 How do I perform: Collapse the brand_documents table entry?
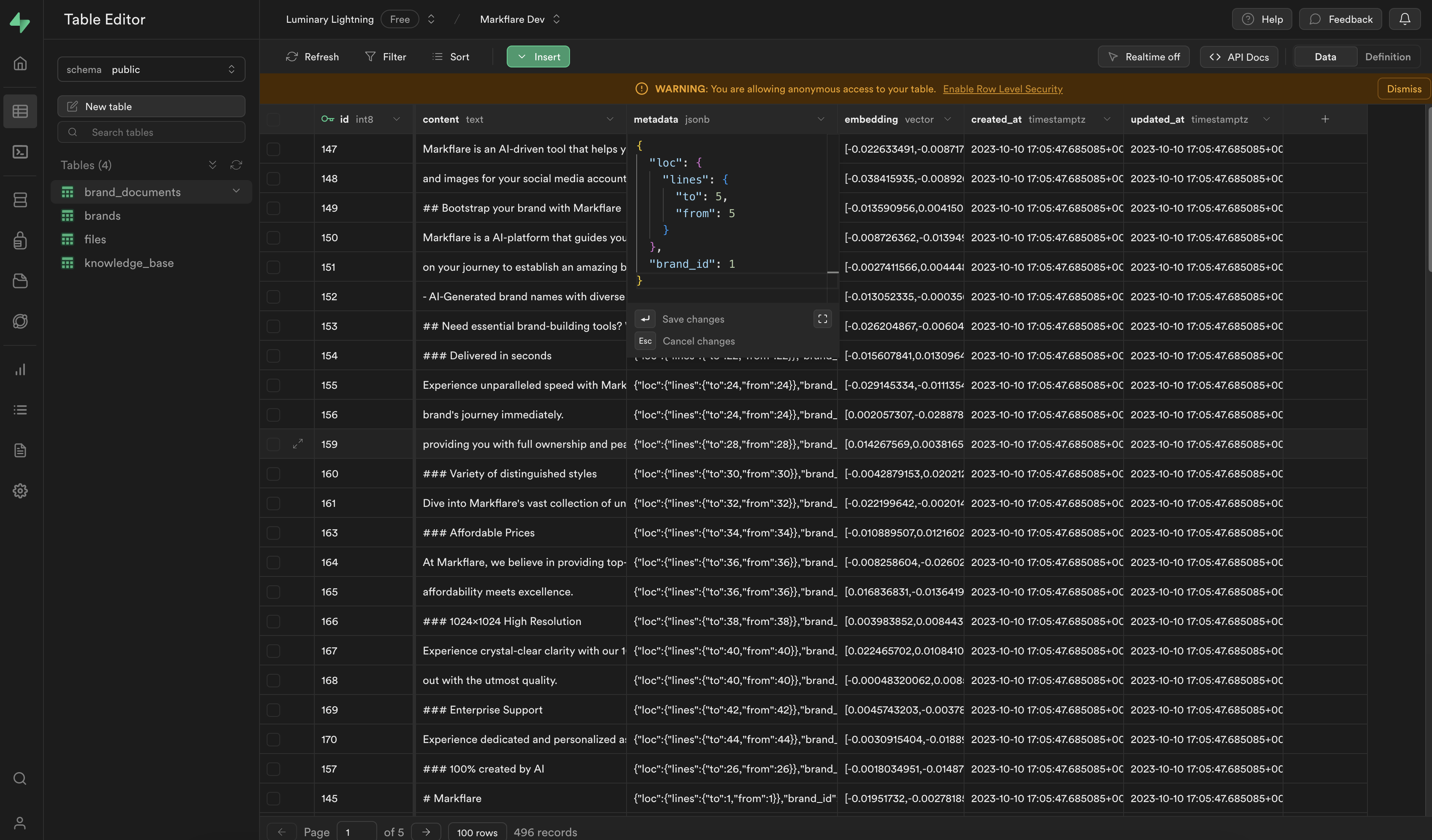point(236,191)
